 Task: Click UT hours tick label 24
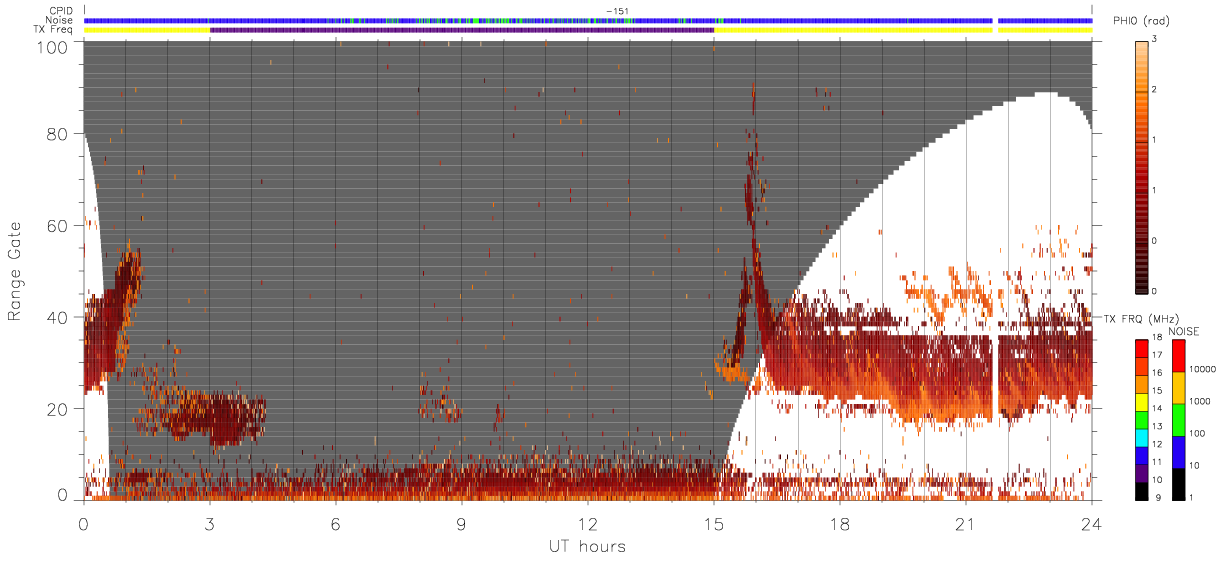[x=1091, y=523]
